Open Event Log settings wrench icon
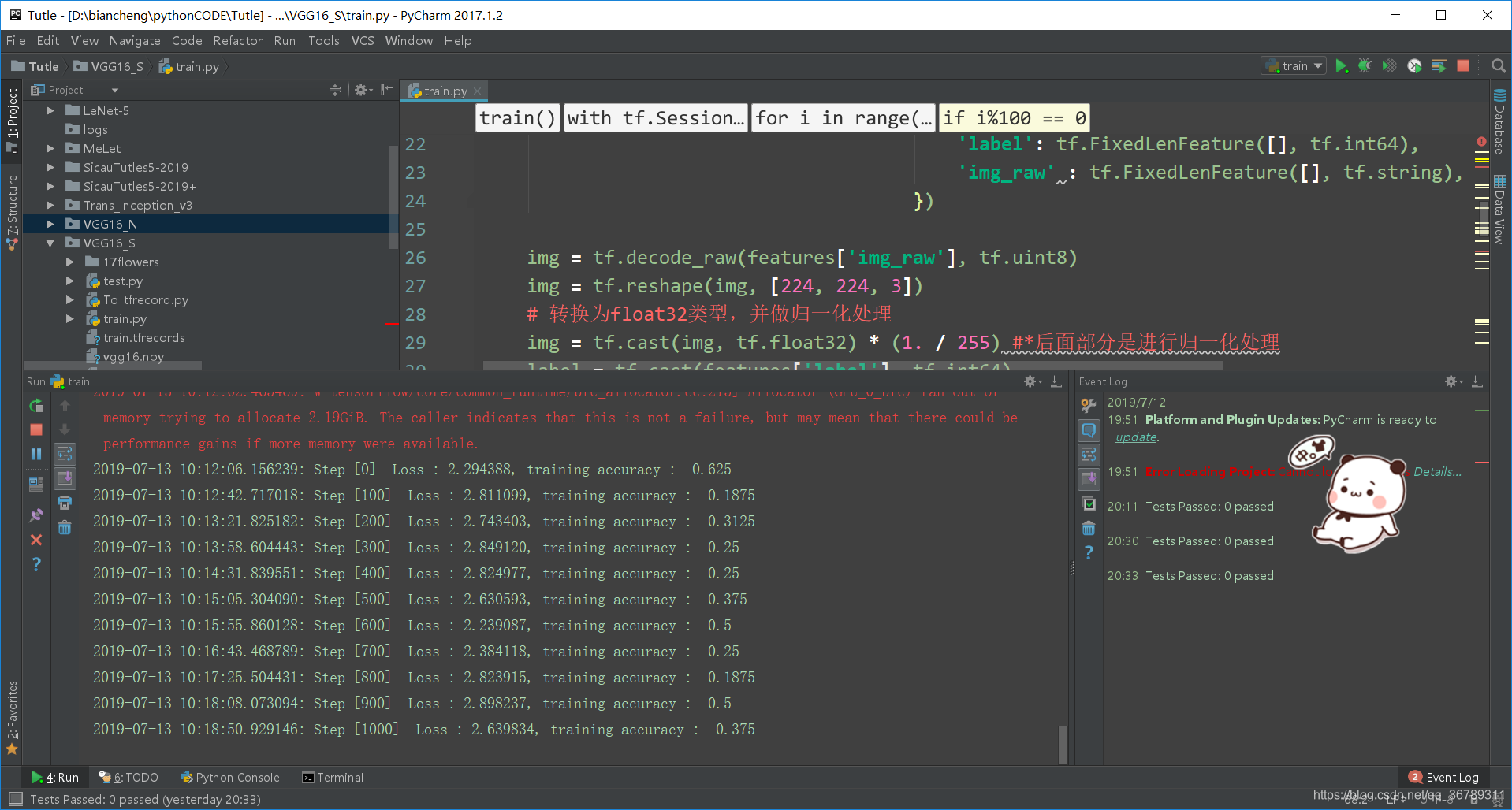 1089,406
